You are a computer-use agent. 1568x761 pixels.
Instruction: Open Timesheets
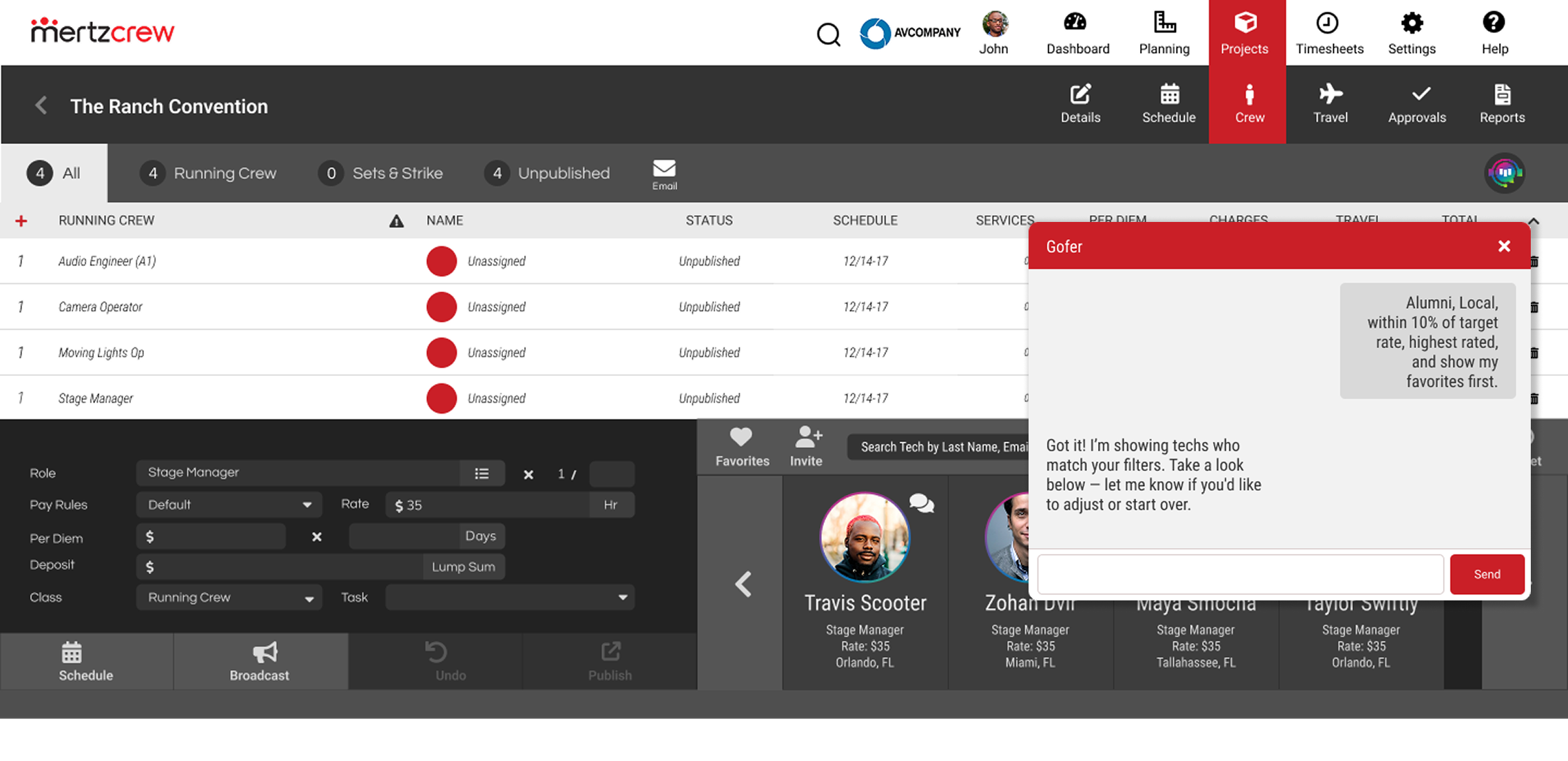pos(1329,32)
